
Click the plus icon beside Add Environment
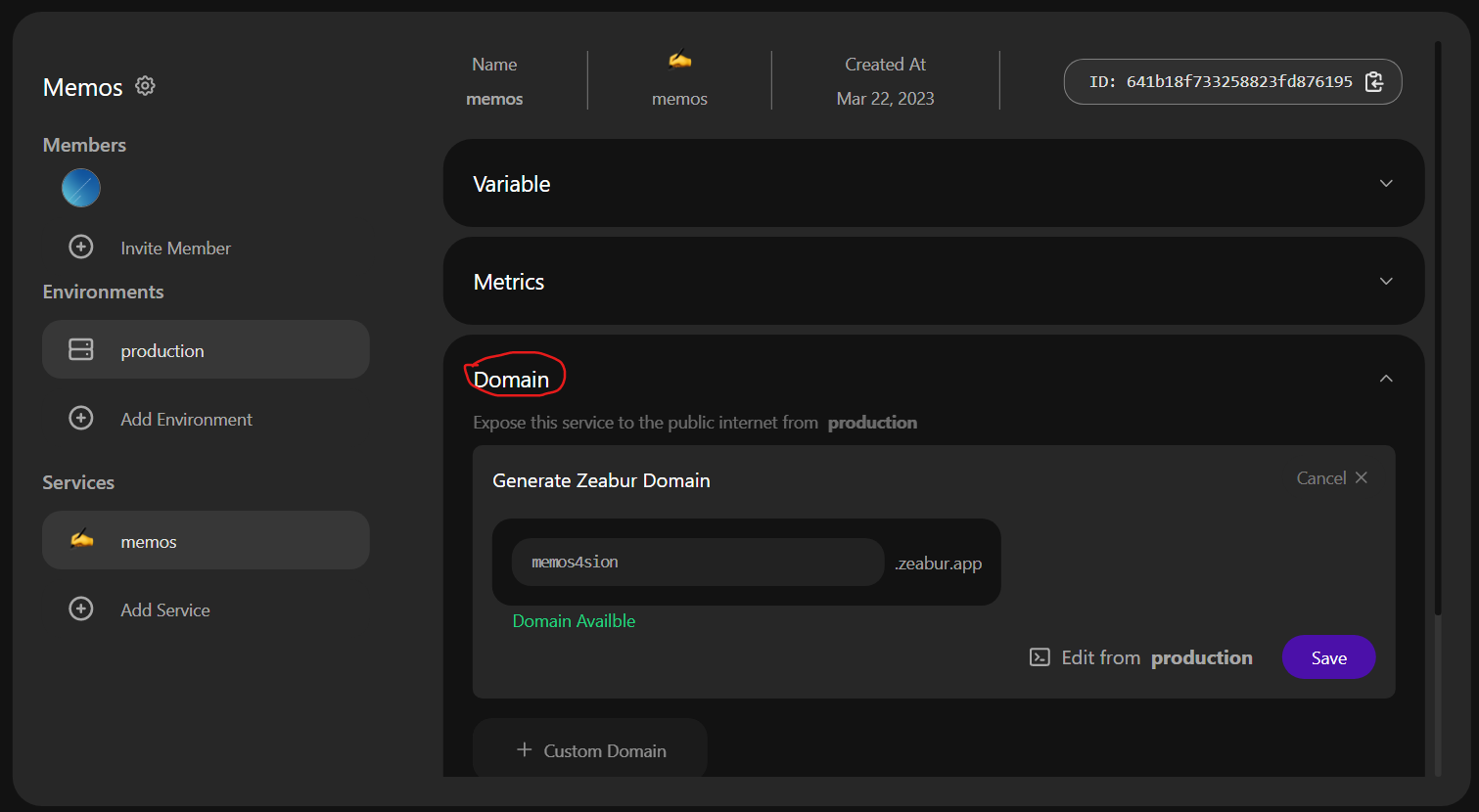pyautogui.click(x=81, y=419)
